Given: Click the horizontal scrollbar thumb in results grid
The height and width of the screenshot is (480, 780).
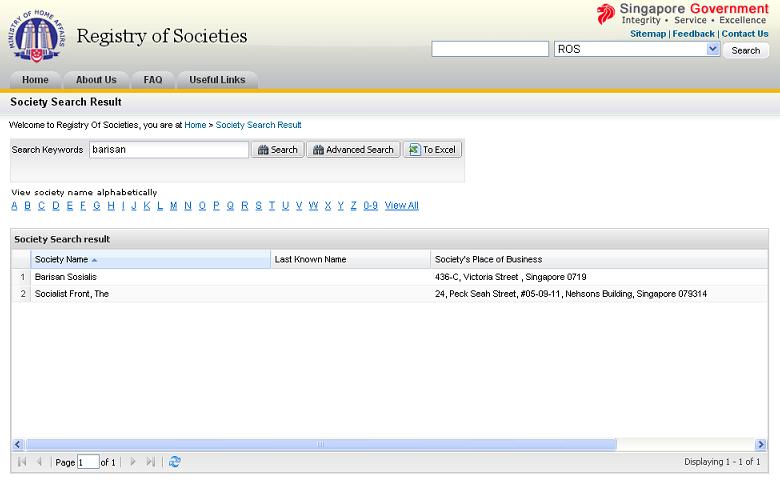Looking at the screenshot, I should click(321, 444).
